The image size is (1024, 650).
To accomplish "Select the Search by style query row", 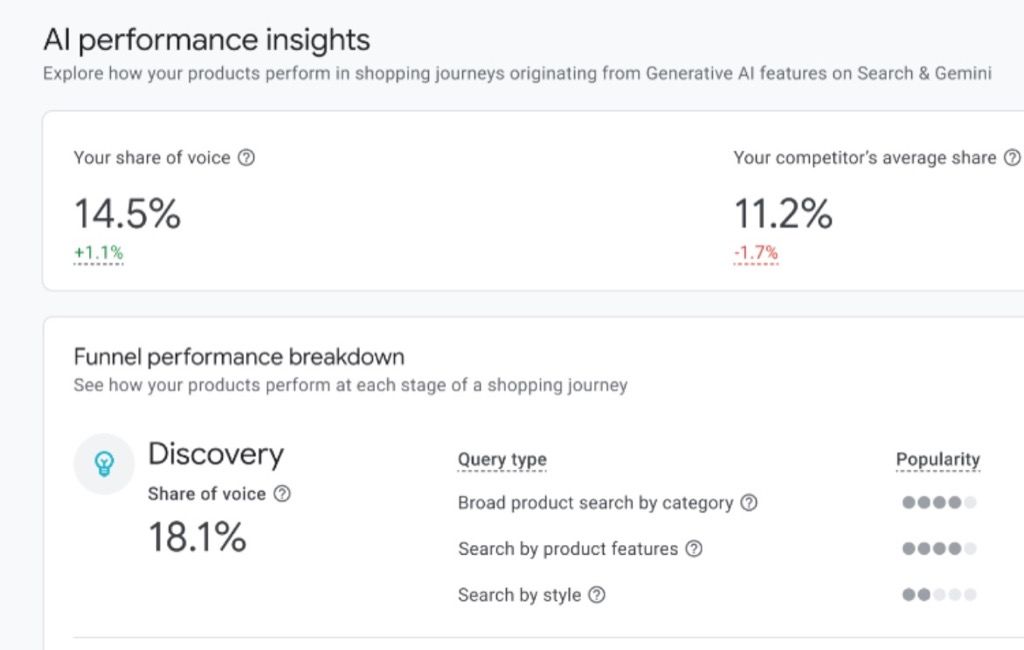I will (718, 594).
